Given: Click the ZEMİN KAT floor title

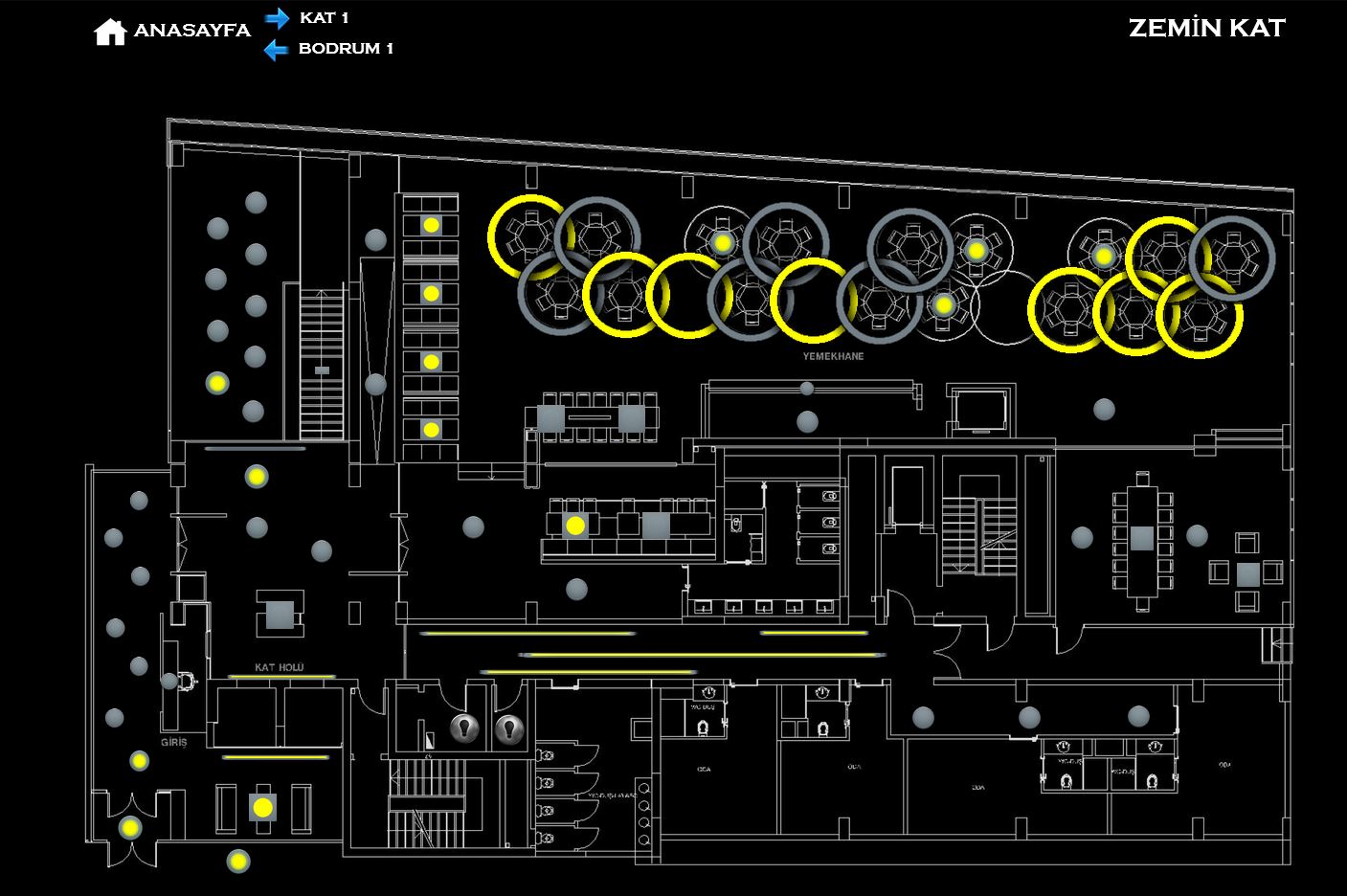Looking at the screenshot, I should click(1207, 28).
